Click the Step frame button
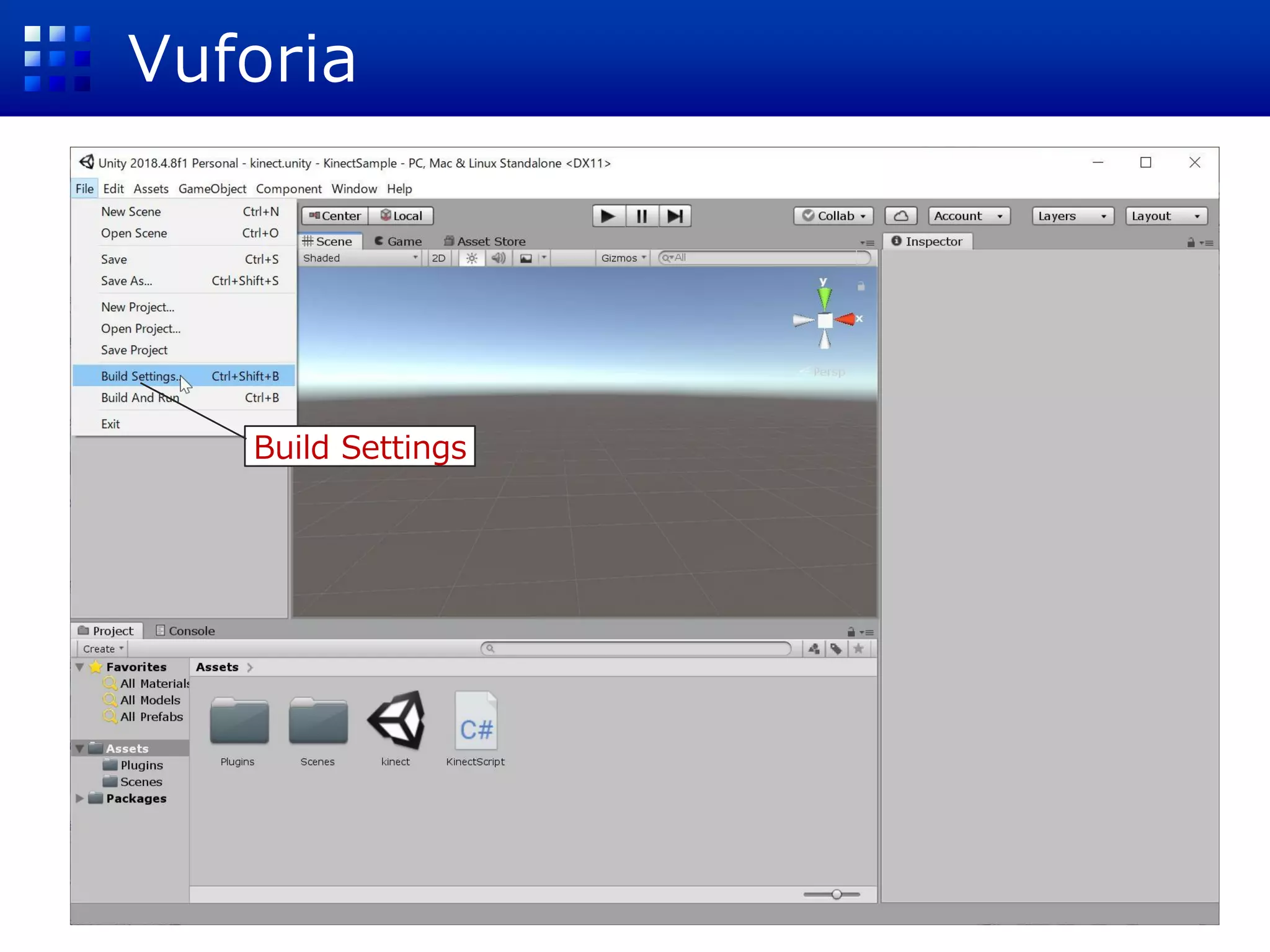The height and width of the screenshot is (952, 1270). tap(675, 216)
